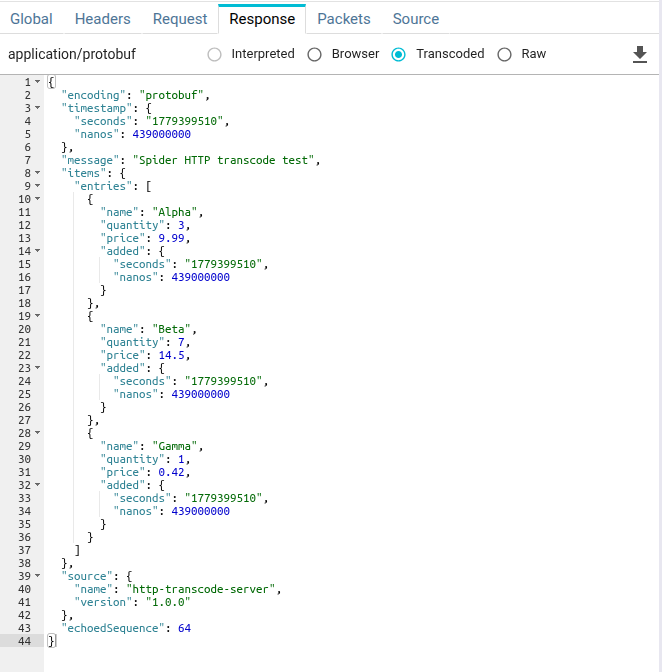This screenshot has width=662, height=672.
Task: Switch to the Packets tab
Action: click(344, 19)
